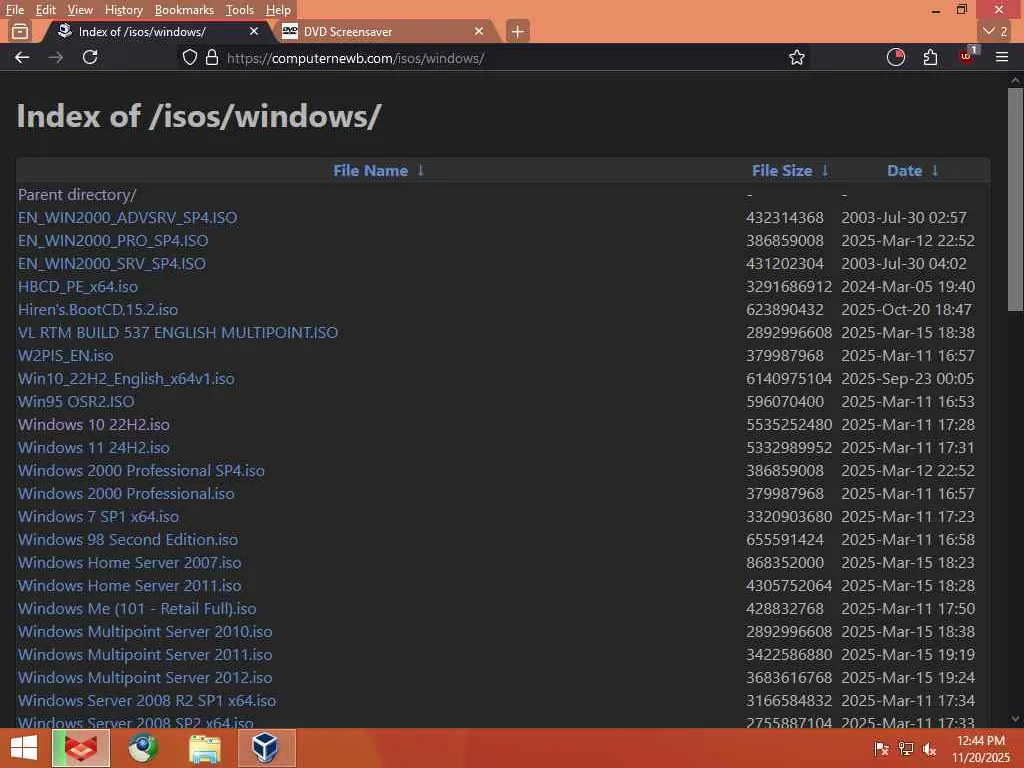The width and height of the screenshot is (1024, 768).
Task: Download Windows 11 24H2.iso
Action: (x=93, y=447)
